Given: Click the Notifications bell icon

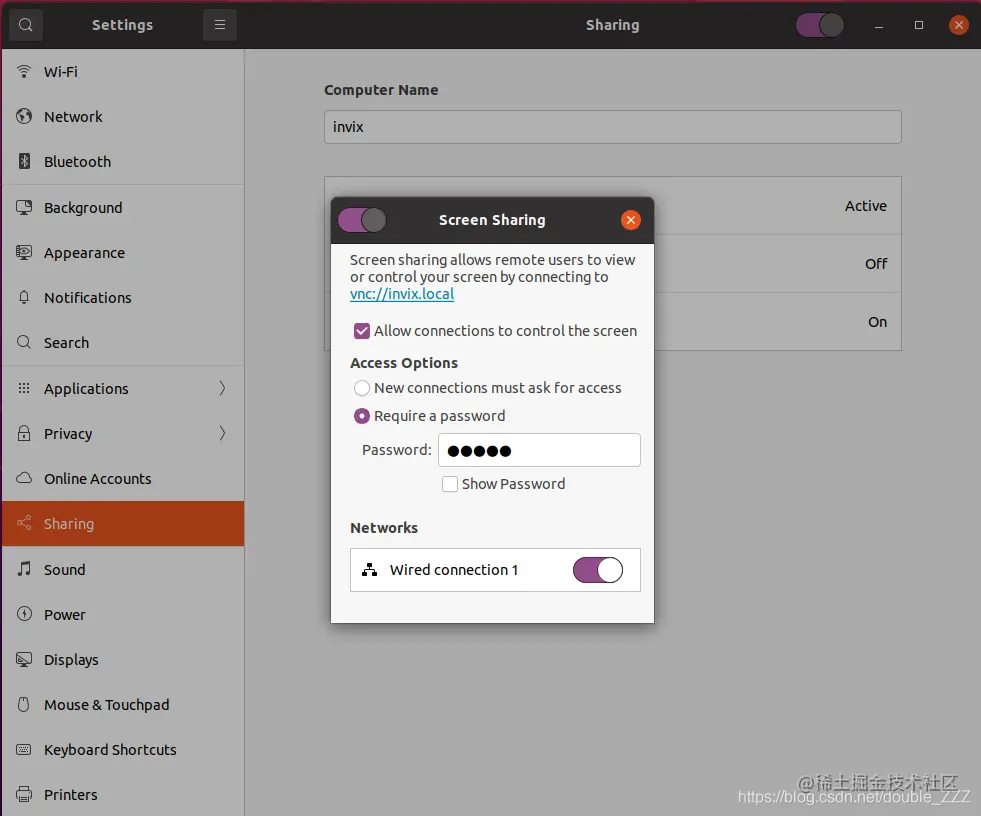Looking at the screenshot, I should pyautogui.click(x=24, y=297).
